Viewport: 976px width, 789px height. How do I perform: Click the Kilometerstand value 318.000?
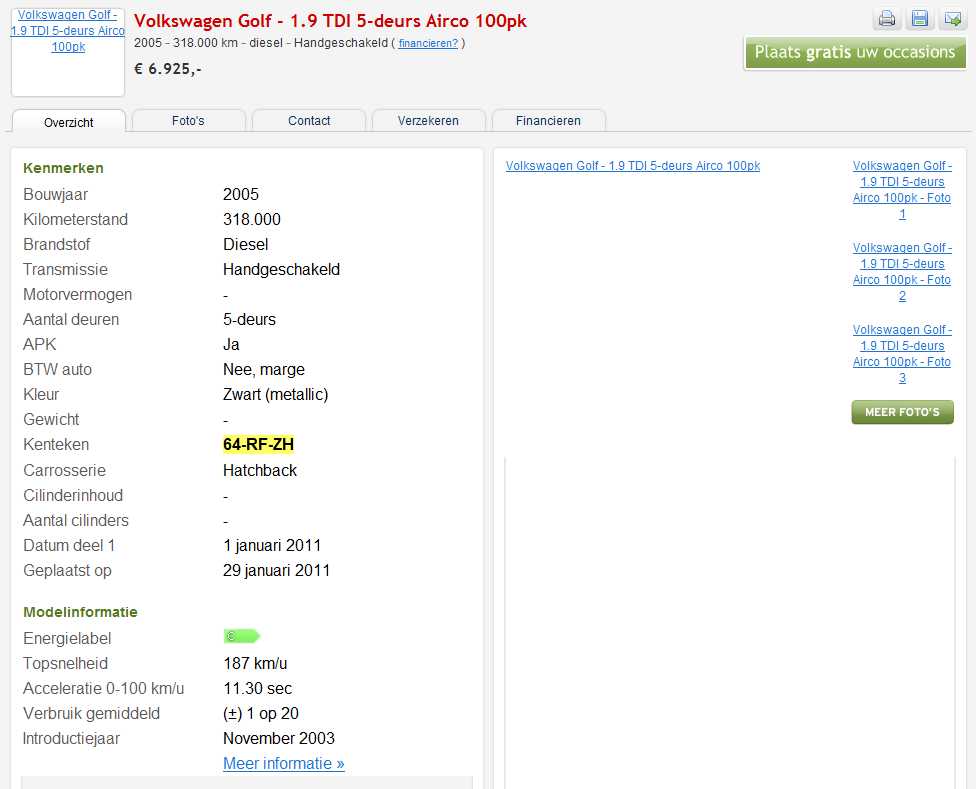251,219
